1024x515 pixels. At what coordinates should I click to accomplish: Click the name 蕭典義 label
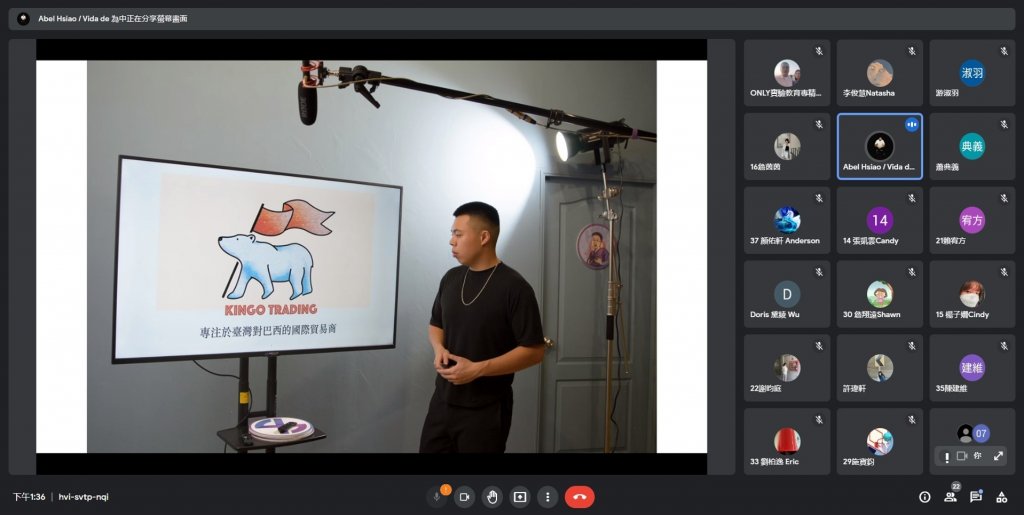point(947,167)
